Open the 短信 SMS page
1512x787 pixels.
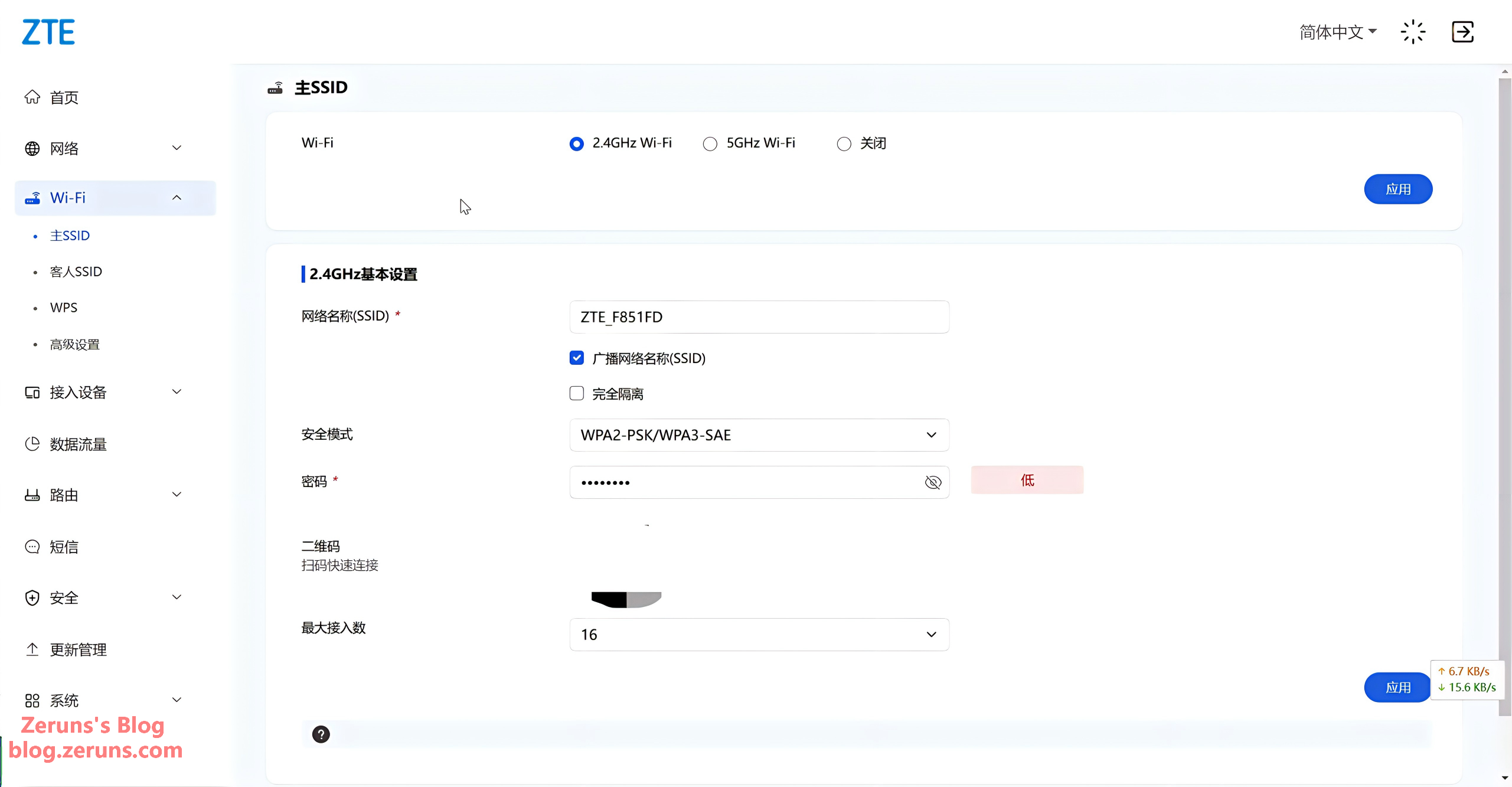tap(64, 547)
